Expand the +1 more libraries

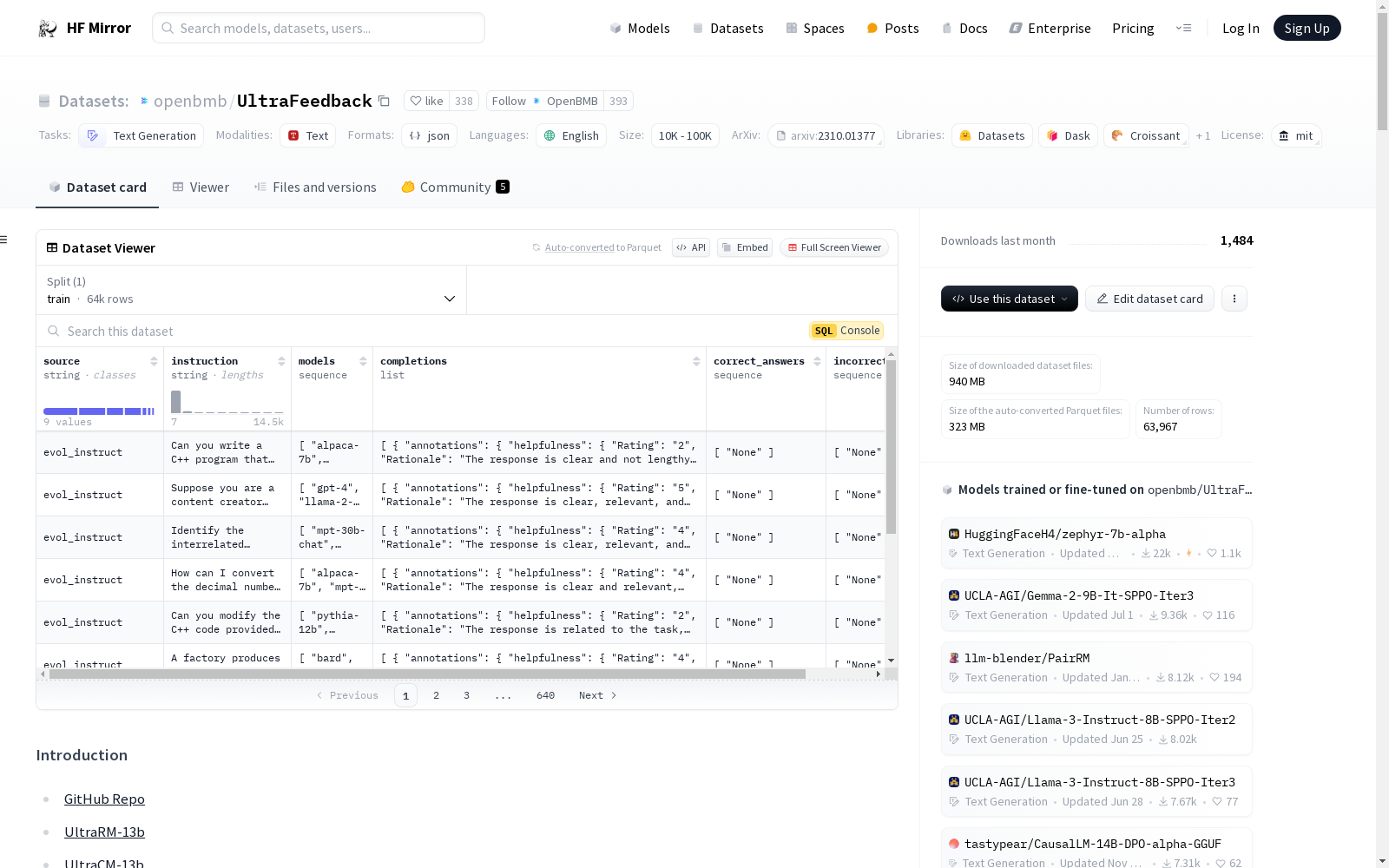[x=1202, y=136]
